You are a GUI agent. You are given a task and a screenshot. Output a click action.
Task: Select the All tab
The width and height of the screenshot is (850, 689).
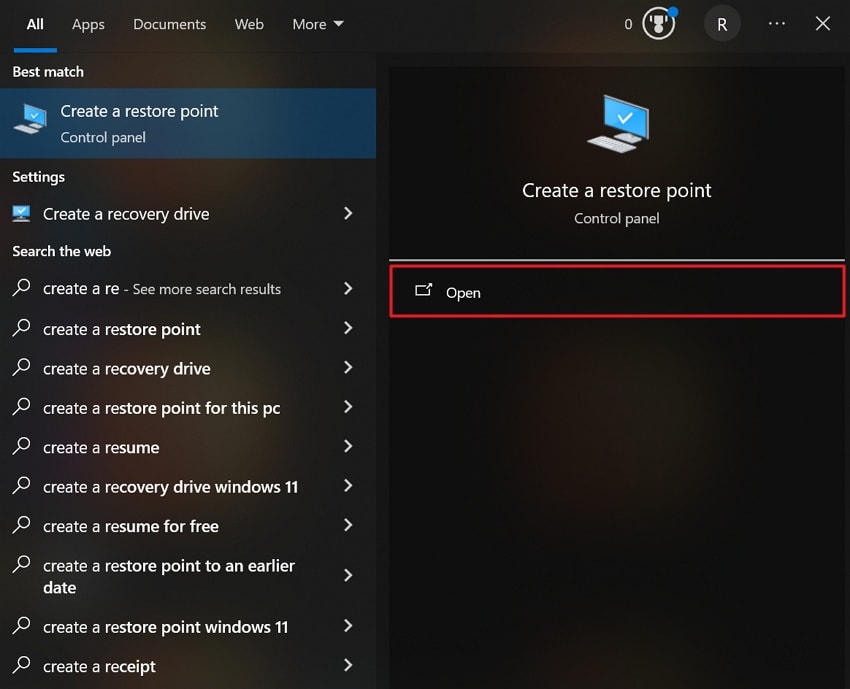click(35, 24)
